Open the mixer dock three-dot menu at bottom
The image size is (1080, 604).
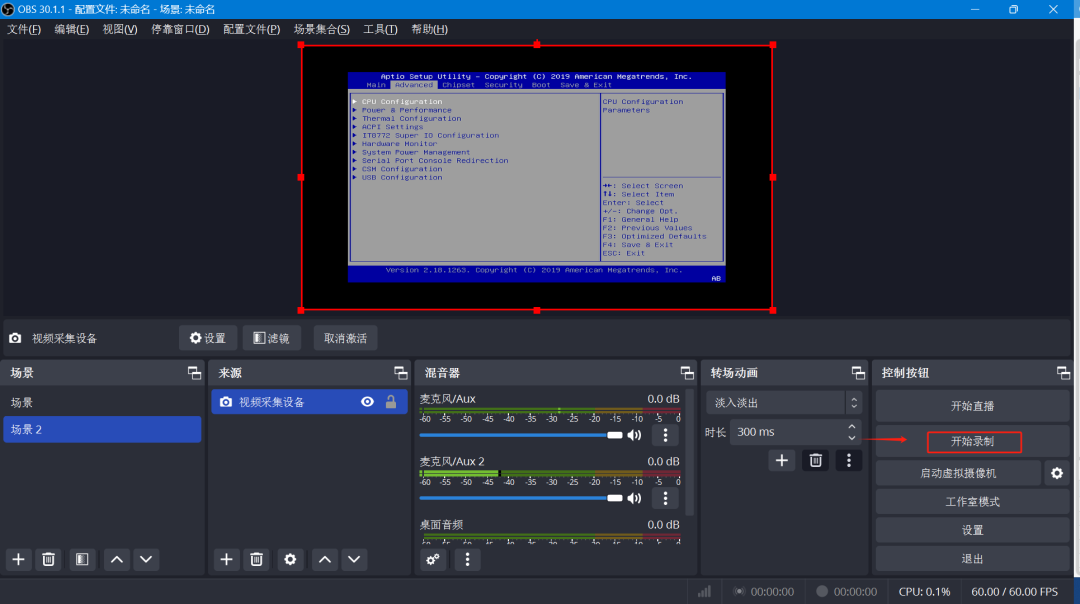pos(468,559)
